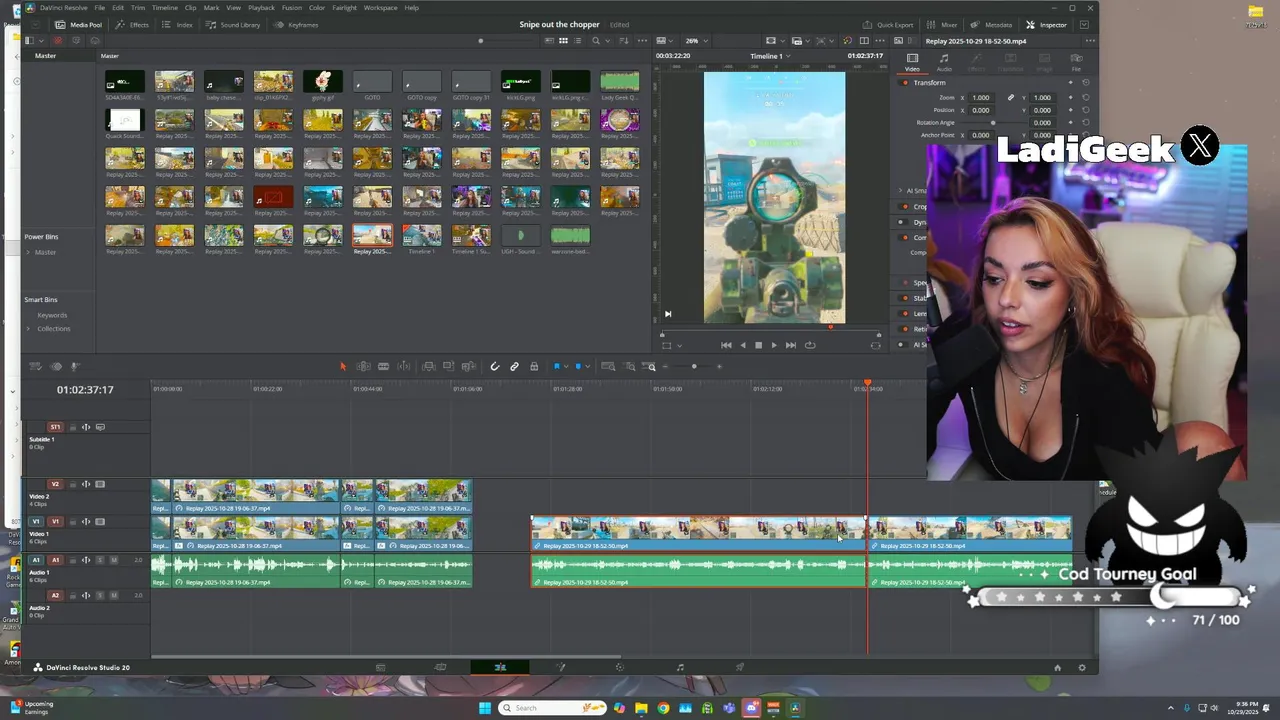Click the Insert Clip edit icon
The height and width of the screenshot is (720, 1280).
(x=428, y=367)
